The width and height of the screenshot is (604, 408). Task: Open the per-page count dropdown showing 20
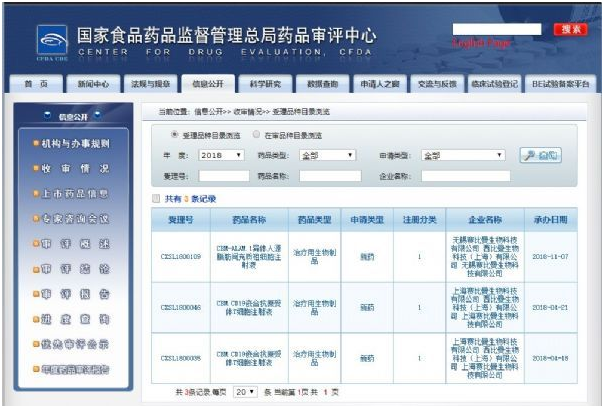tap(245, 392)
